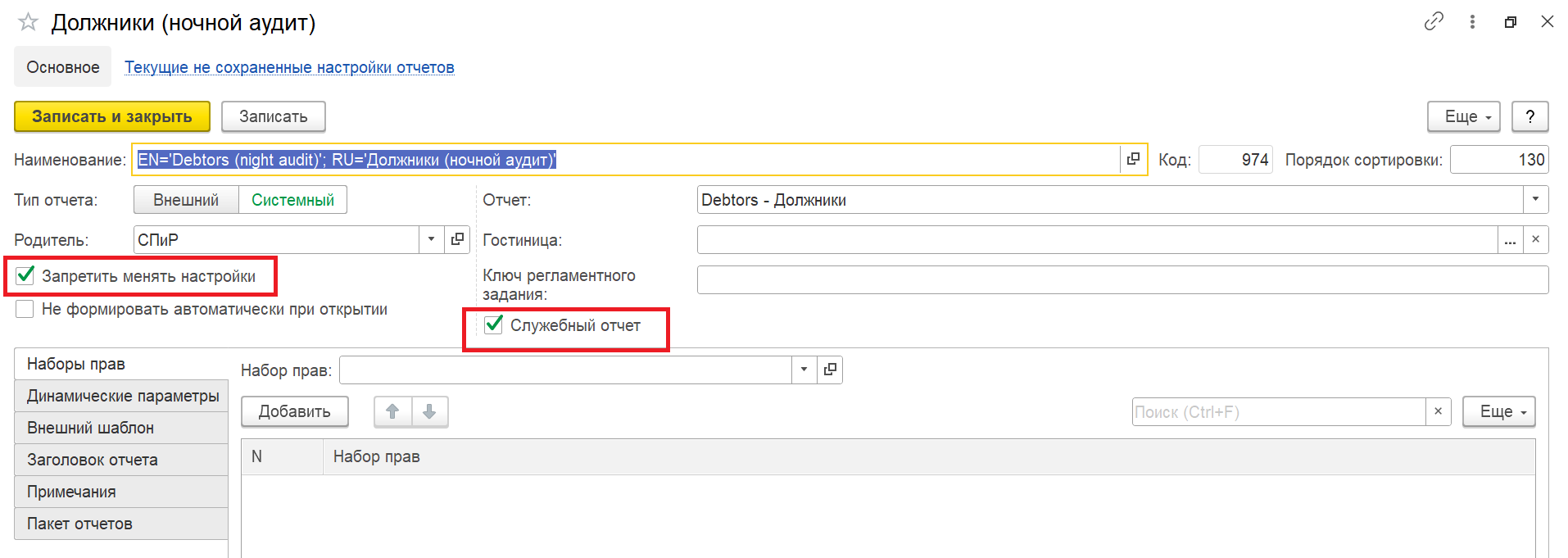Move rights set row up arrow

click(x=392, y=411)
